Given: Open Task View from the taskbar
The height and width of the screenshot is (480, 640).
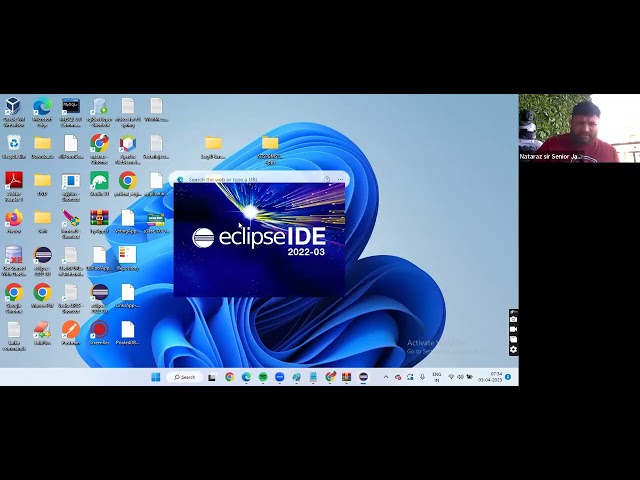Looking at the screenshot, I should click(x=211, y=378).
